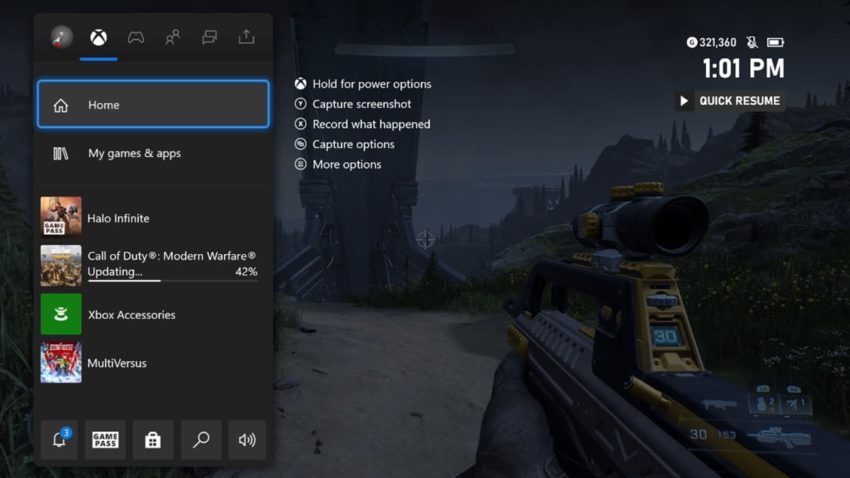850x478 pixels.
Task: Click the 1:01 PM clock
Action: click(743, 69)
